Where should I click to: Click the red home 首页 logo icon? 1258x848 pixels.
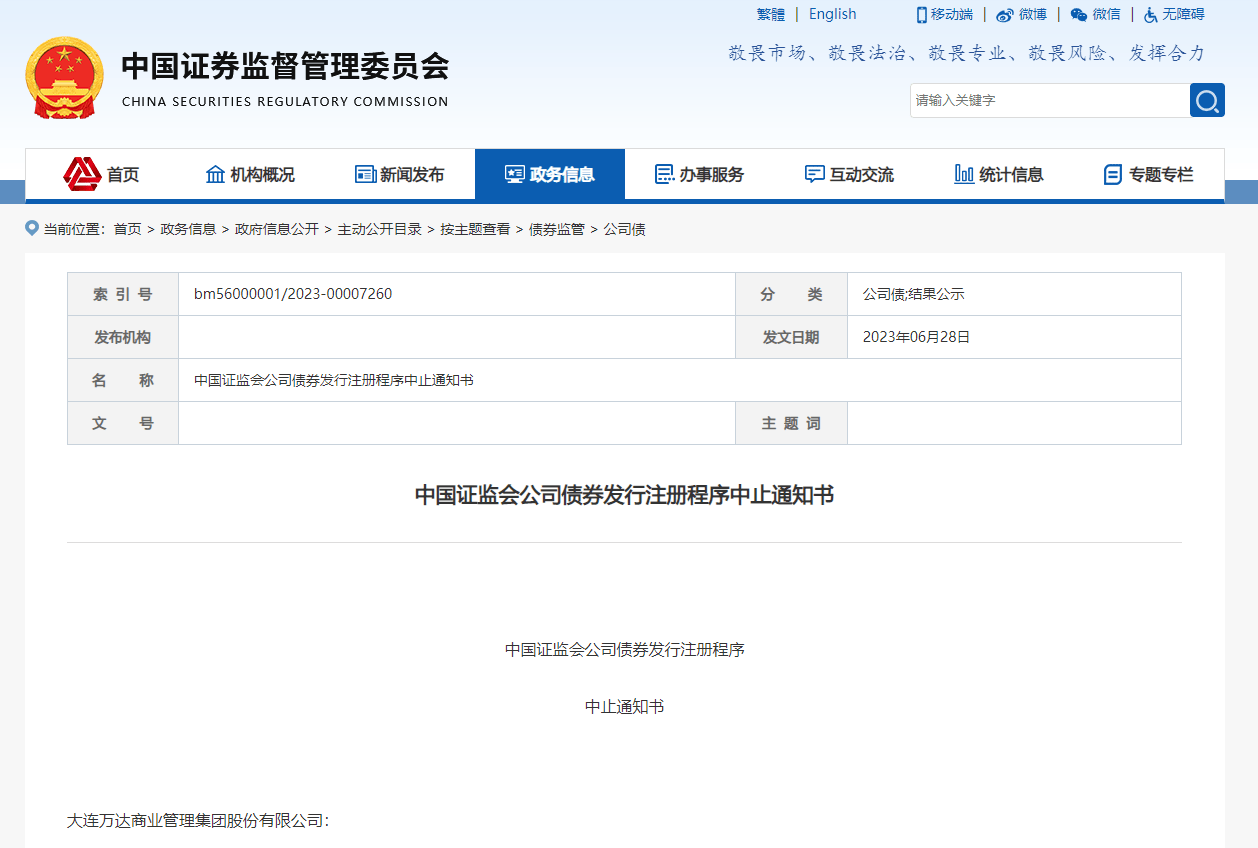click(82, 174)
